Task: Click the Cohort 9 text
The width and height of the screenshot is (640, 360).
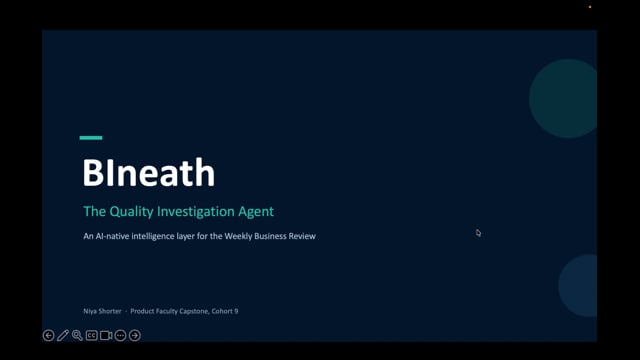Action: 225,311
